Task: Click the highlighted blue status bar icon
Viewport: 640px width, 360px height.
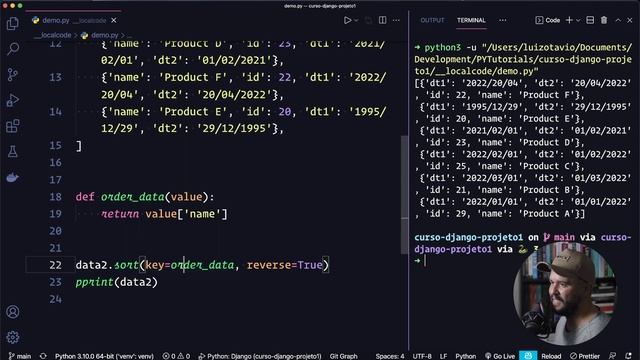Action: pyautogui.click(x=528, y=356)
